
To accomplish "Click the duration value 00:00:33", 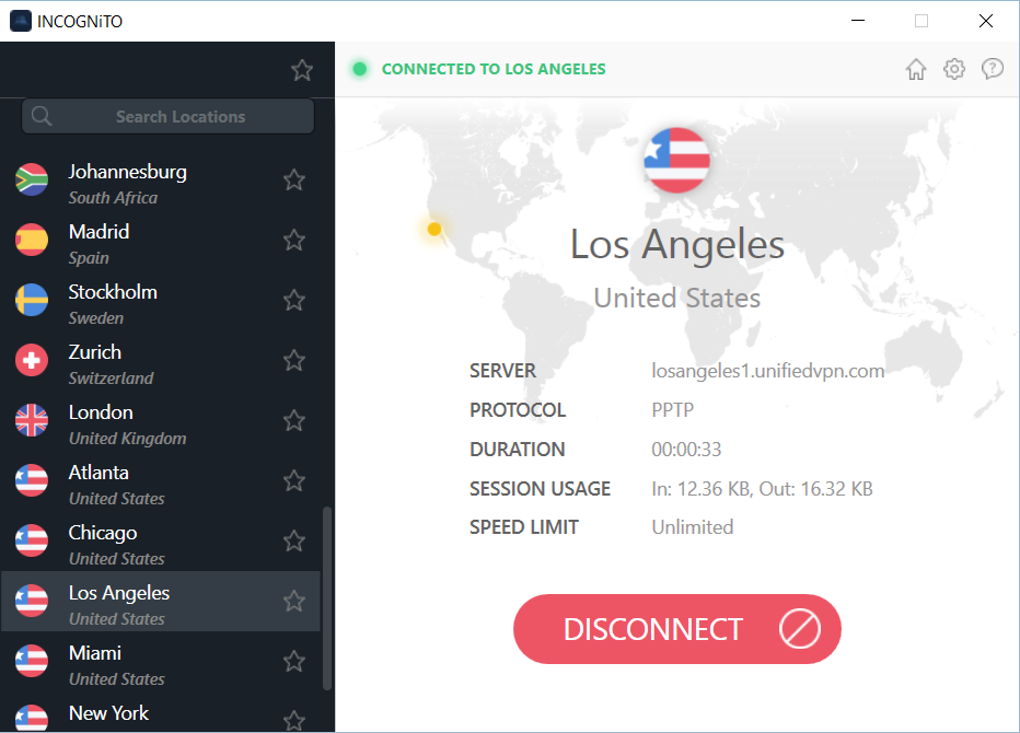I will 686,449.
